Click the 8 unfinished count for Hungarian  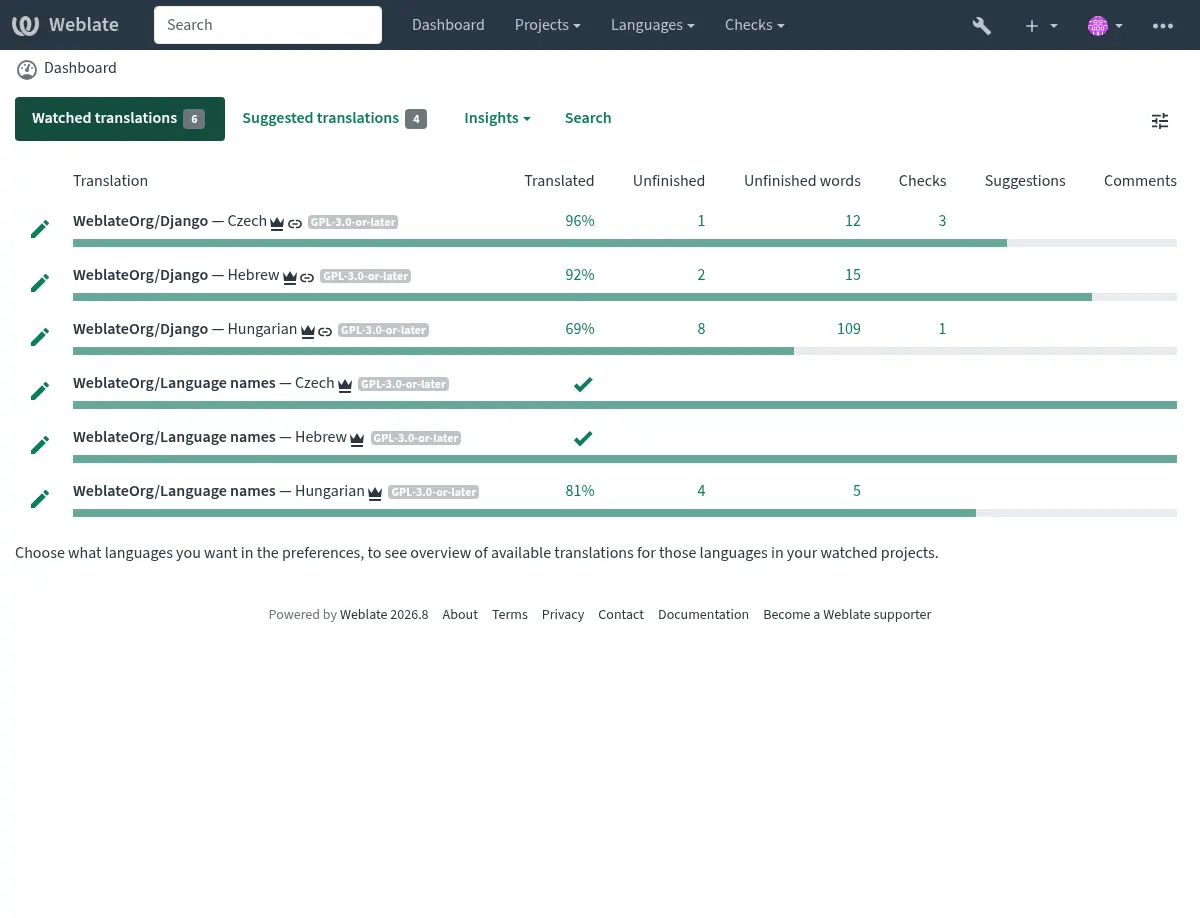pyautogui.click(x=701, y=329)
